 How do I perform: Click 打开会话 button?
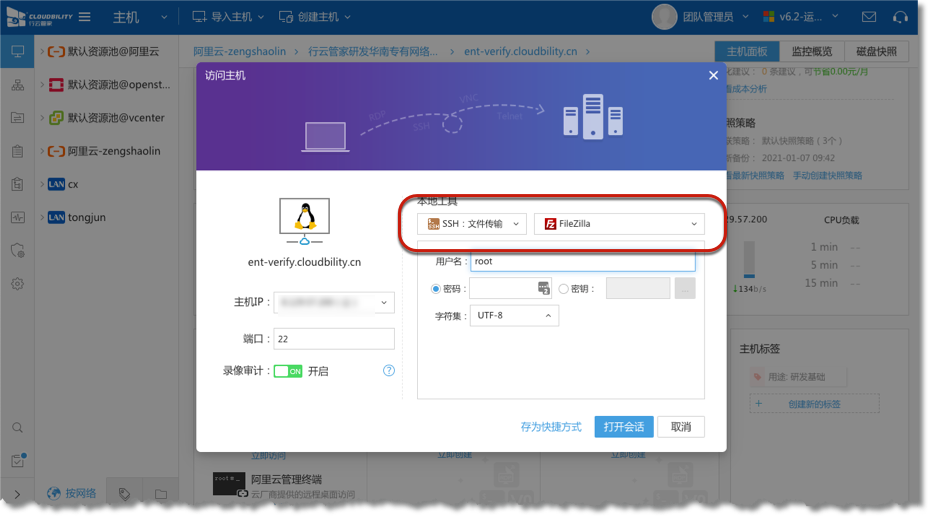[x=624, y=426]
